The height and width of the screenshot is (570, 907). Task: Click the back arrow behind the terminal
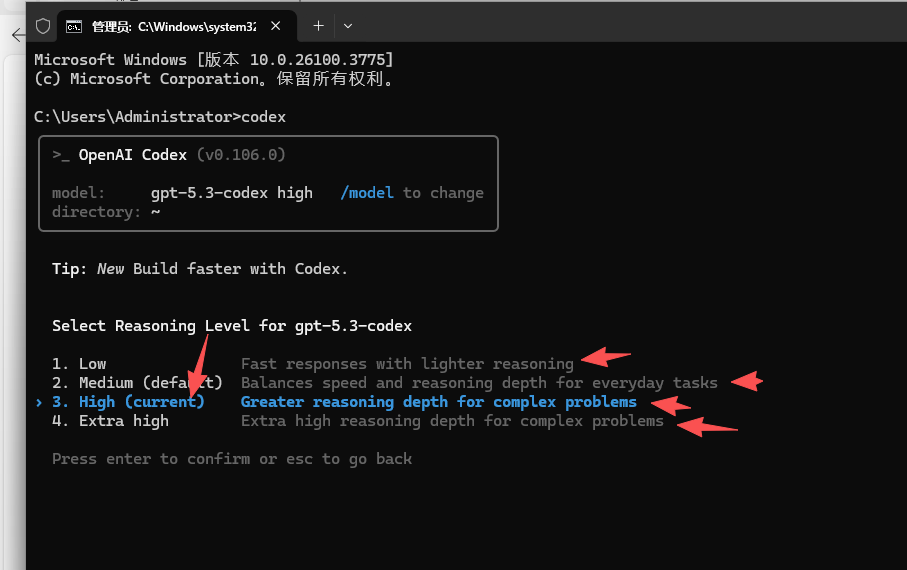17,35
